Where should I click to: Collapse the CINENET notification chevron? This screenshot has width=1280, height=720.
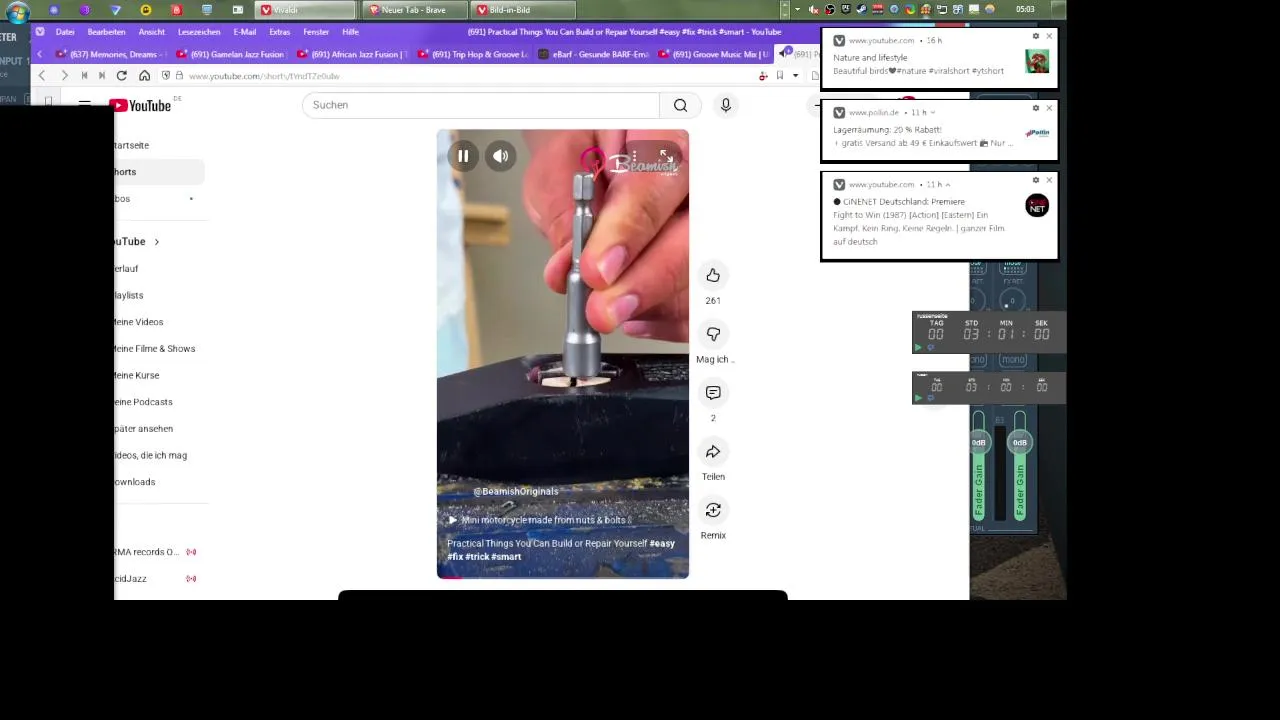click(x=947, y=185)
